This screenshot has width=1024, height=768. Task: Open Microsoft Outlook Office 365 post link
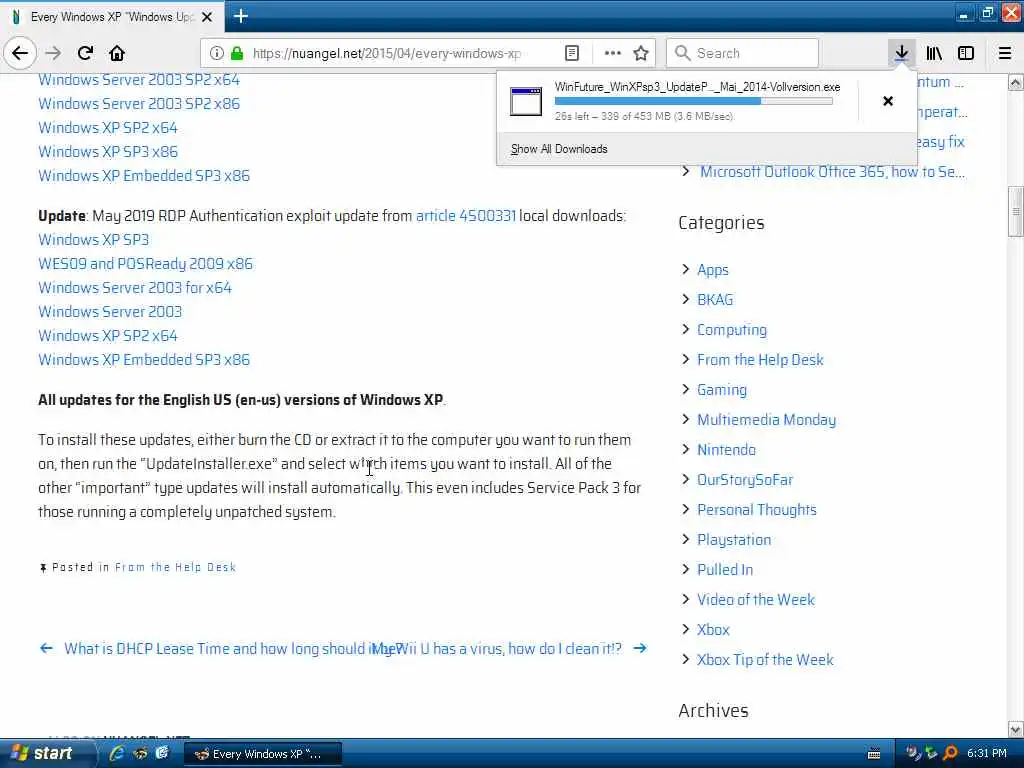coord(833,172)
